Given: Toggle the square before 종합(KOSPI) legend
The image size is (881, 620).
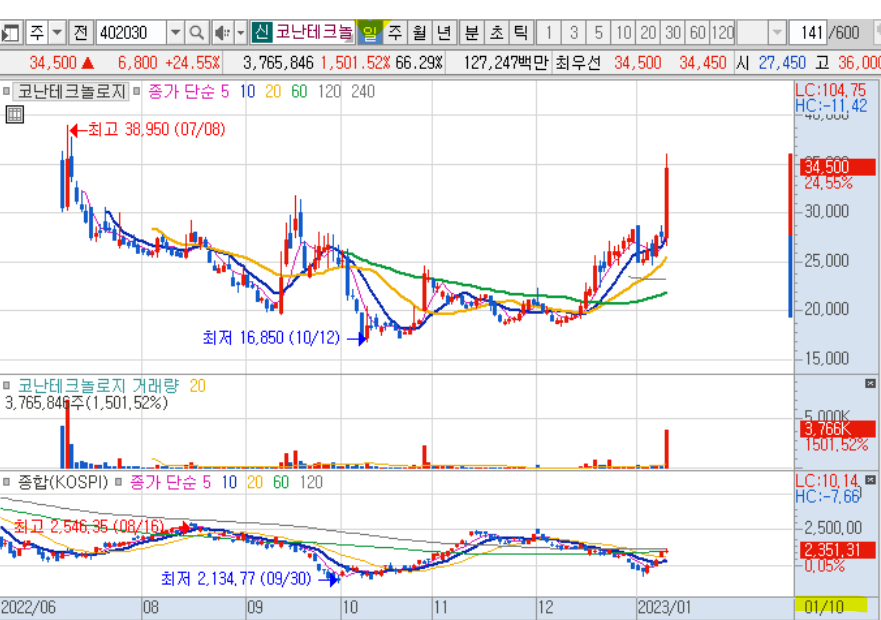Looking at the screenshot, I should point(6,482).
